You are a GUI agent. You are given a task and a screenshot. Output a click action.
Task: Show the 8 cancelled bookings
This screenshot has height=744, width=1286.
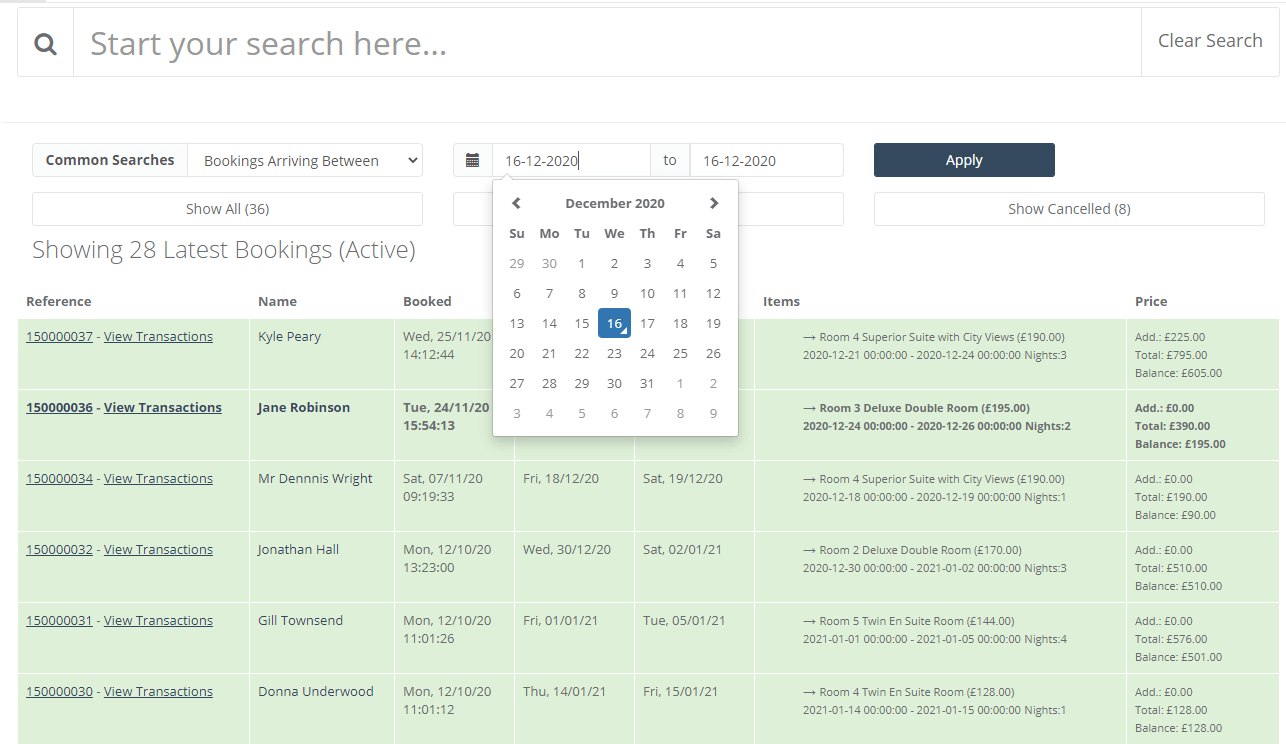1069,208
